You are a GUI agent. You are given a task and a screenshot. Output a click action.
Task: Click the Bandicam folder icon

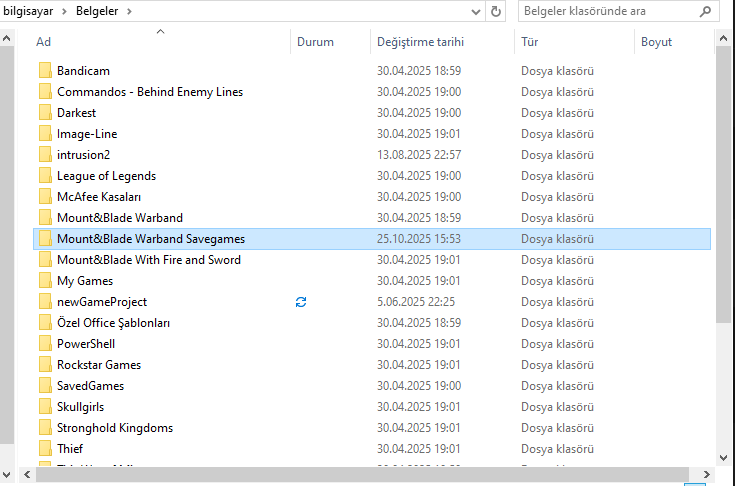45,71
